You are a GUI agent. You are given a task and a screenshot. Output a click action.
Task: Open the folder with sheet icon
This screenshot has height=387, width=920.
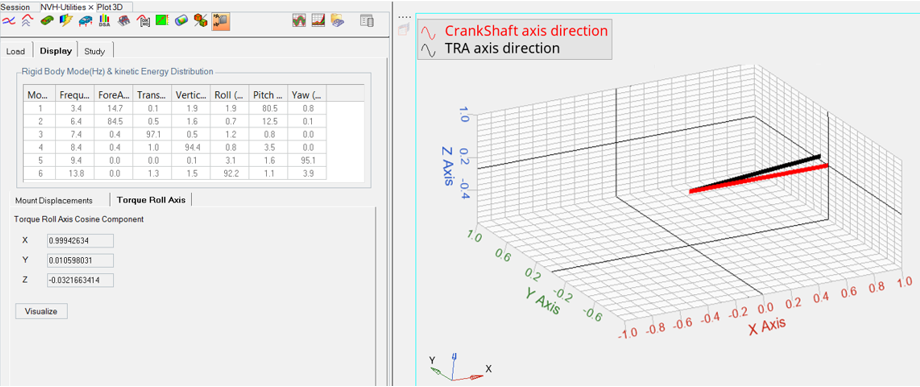click(x=337, y=21)
